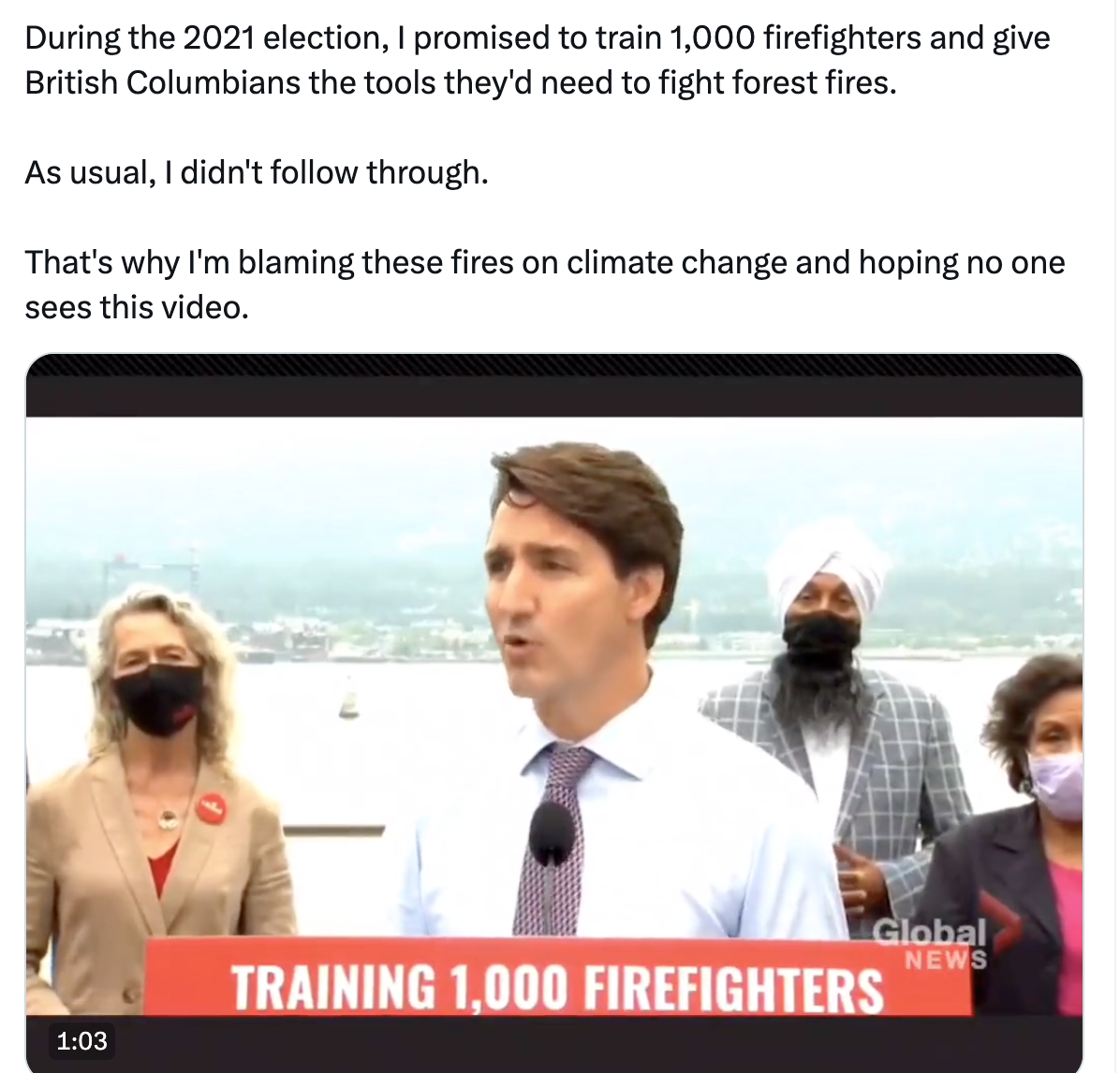
Task: Click the TRAINING 1,000 FIREFIGHTERS banner
Action: 558,977
